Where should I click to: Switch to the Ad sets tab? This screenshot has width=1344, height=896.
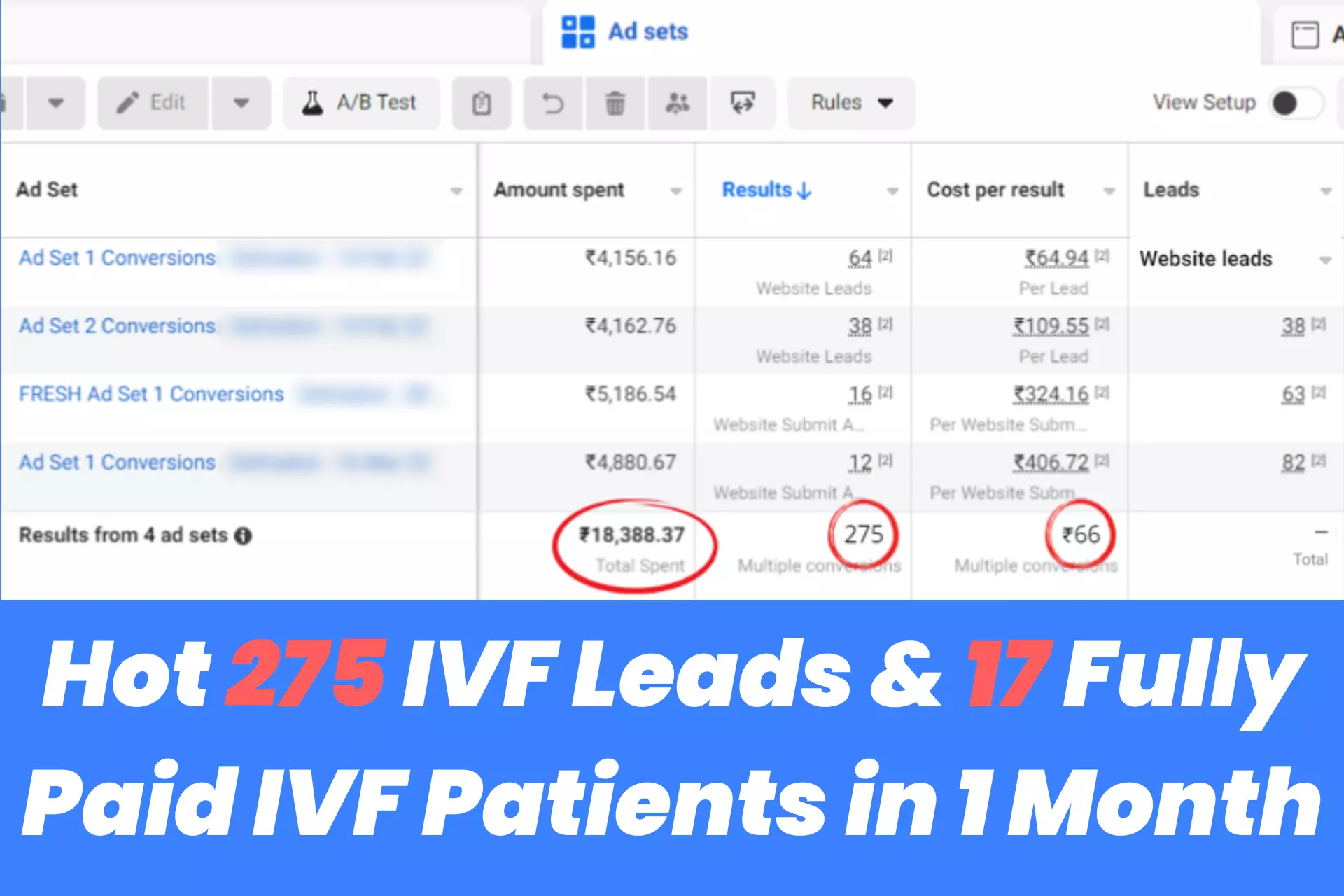pos(647,32)
